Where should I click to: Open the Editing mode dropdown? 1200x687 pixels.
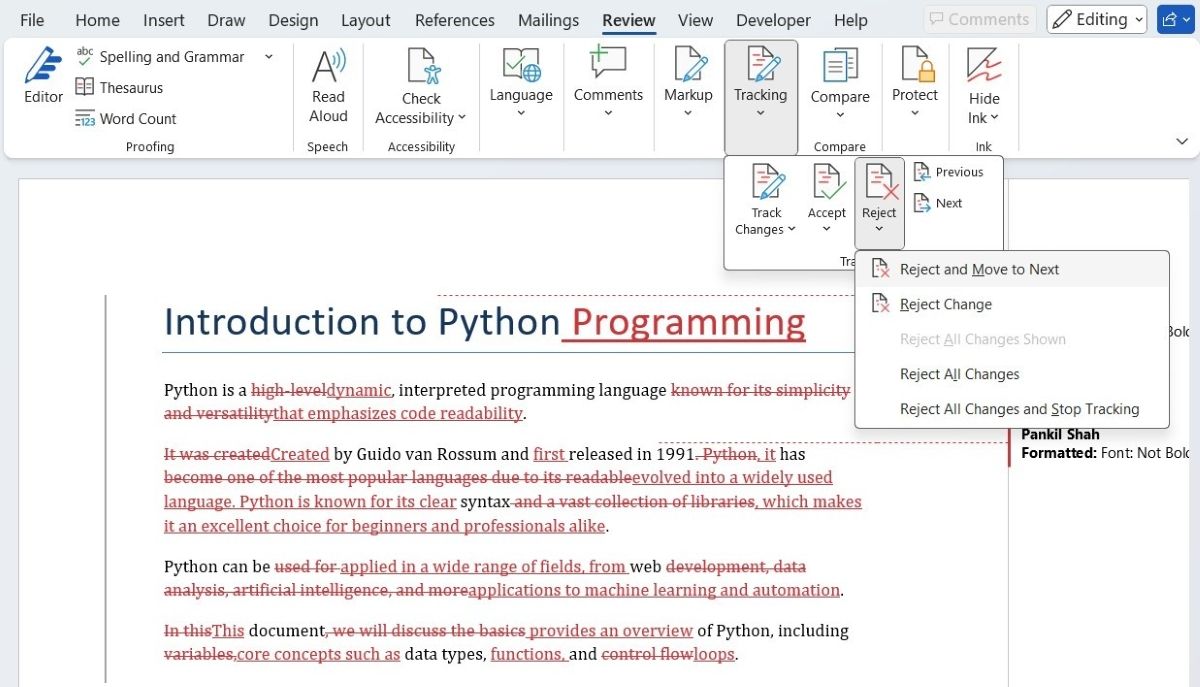[x=1097, y=19]
